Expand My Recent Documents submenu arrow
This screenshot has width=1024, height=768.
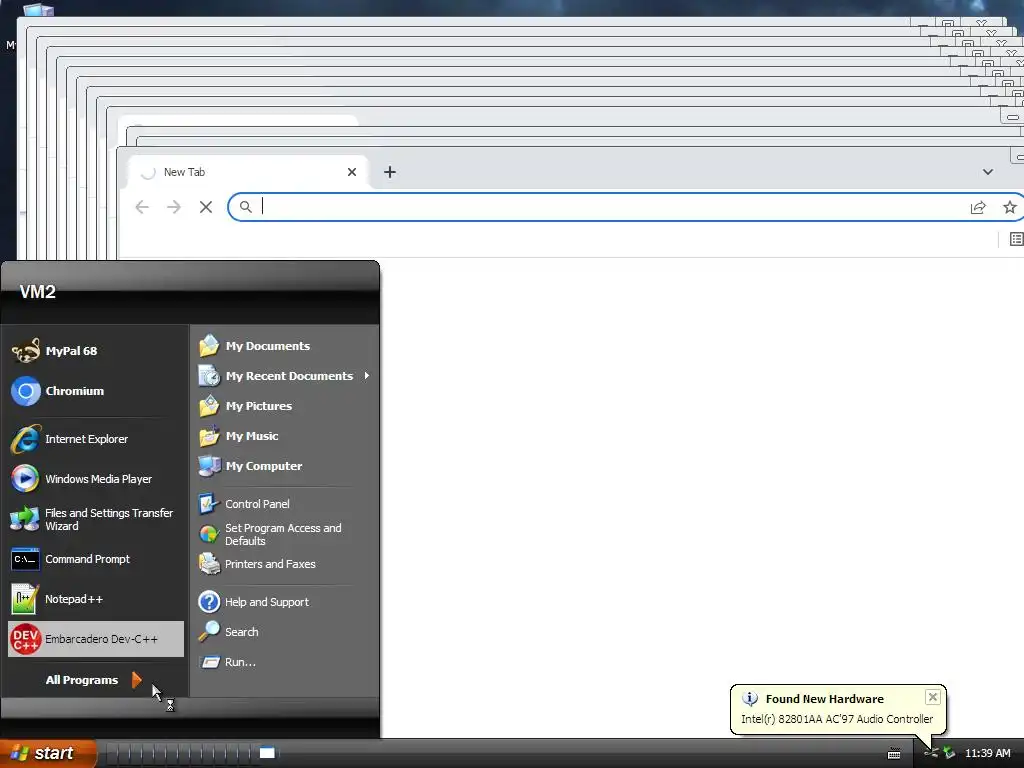tap(367, 376)
